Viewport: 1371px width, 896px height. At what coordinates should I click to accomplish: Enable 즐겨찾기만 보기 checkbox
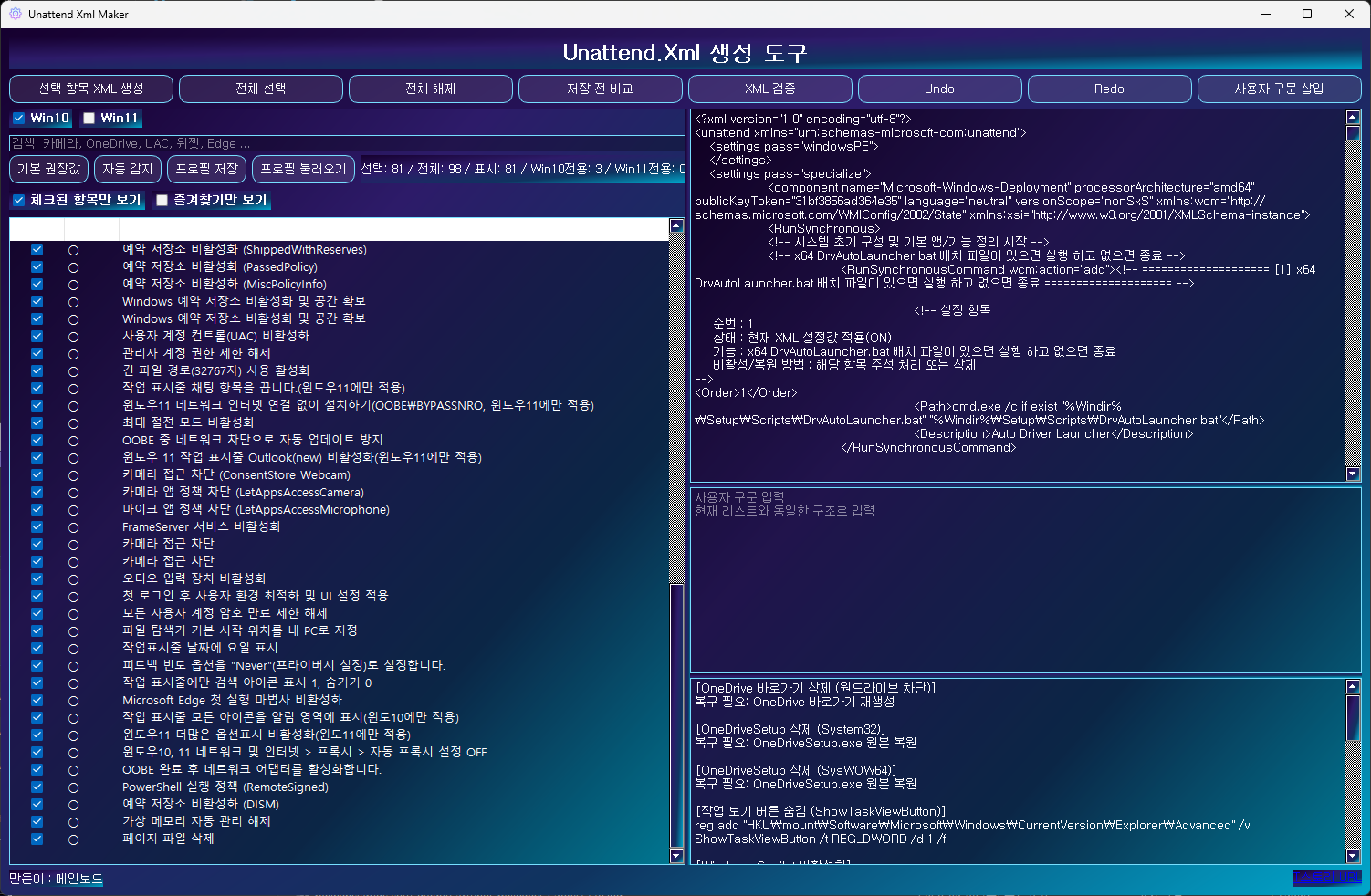(x=162, y=200)
